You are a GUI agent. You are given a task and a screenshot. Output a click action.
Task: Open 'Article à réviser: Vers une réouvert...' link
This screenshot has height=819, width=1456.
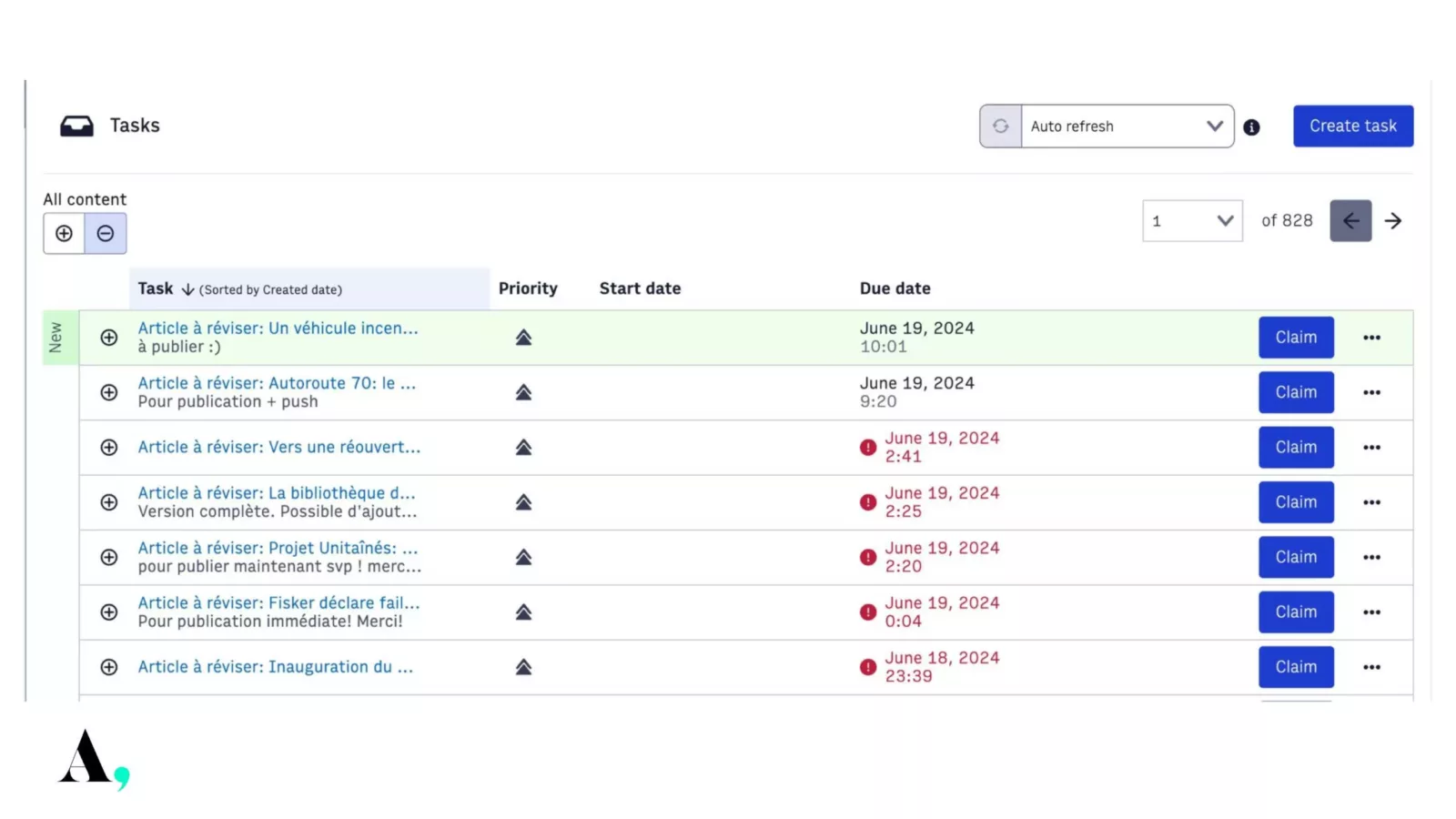[279, 448]
